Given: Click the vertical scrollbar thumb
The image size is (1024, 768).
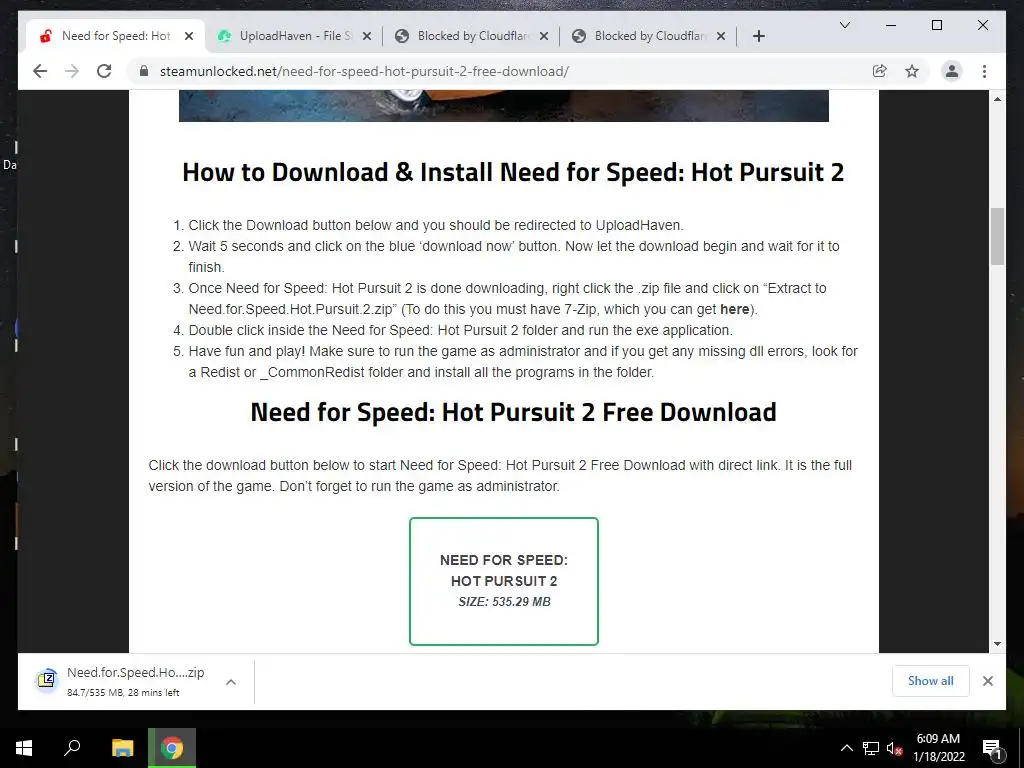Looking at the screenshot, I should 997,236.
